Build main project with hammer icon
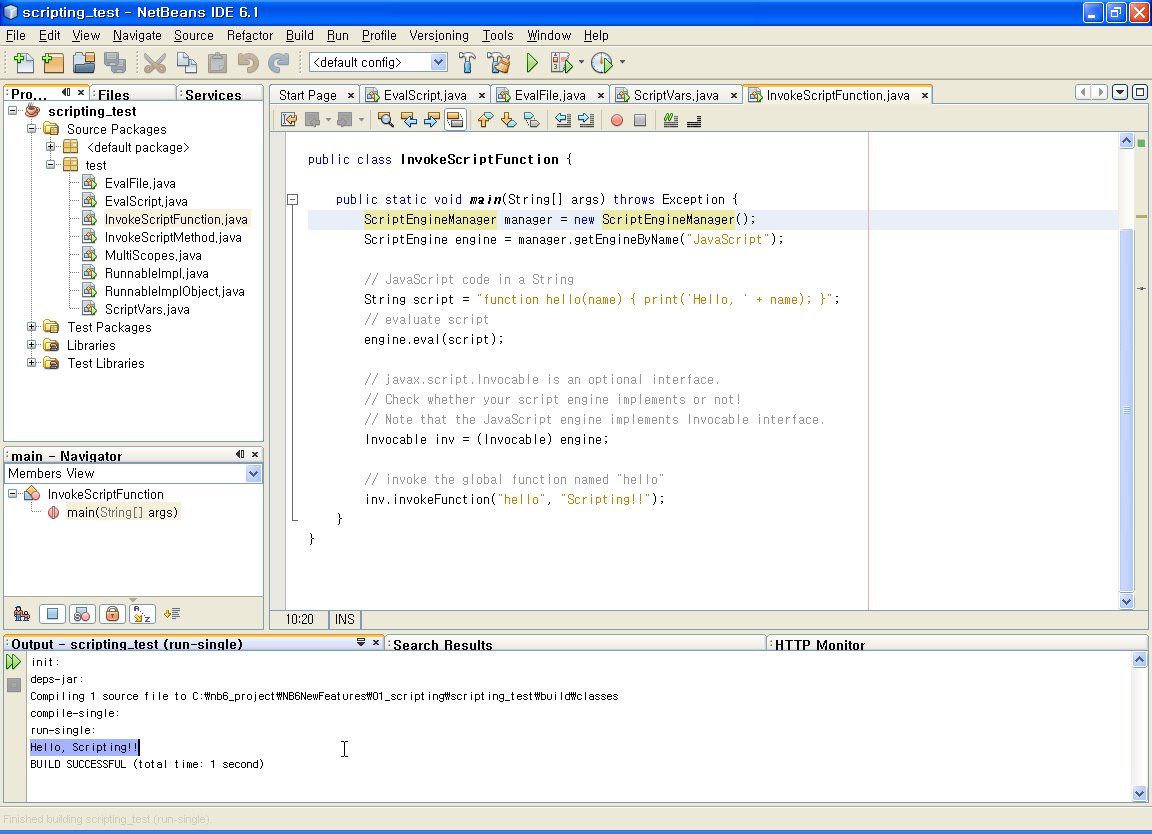 pyautogui.click(x=467, y=62)
